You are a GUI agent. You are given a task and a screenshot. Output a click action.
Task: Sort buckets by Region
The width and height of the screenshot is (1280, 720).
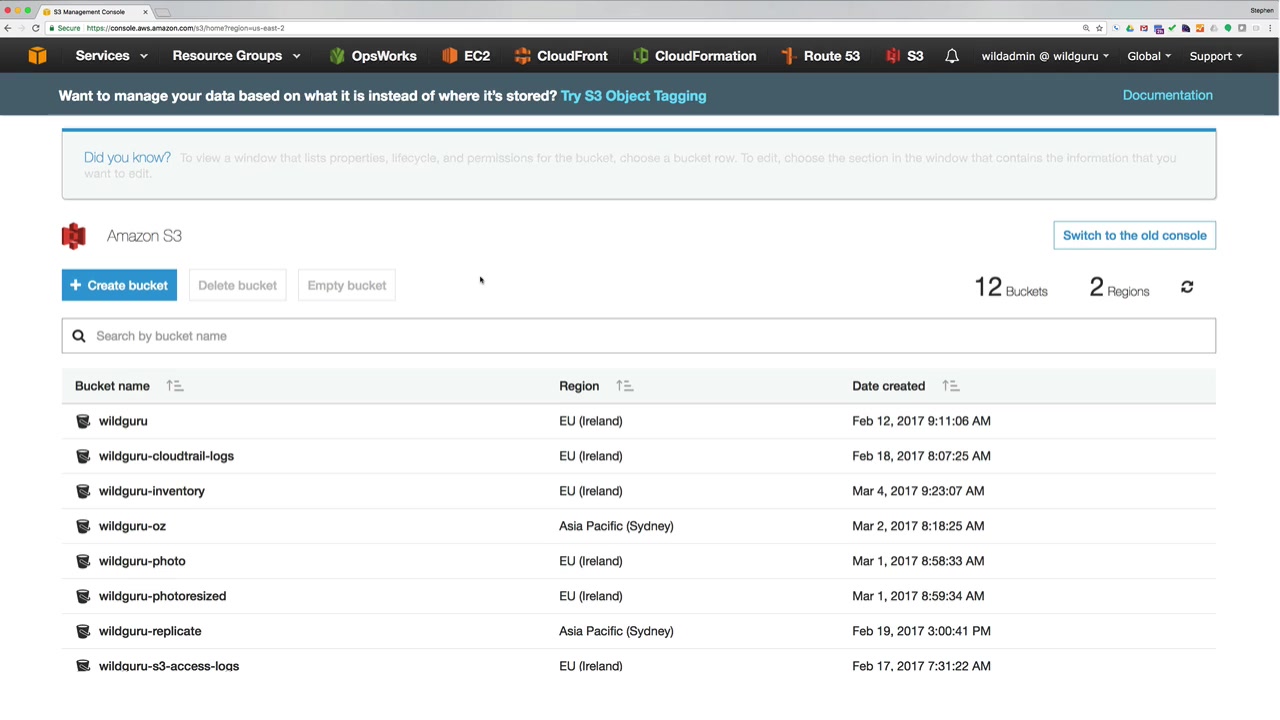624,386
